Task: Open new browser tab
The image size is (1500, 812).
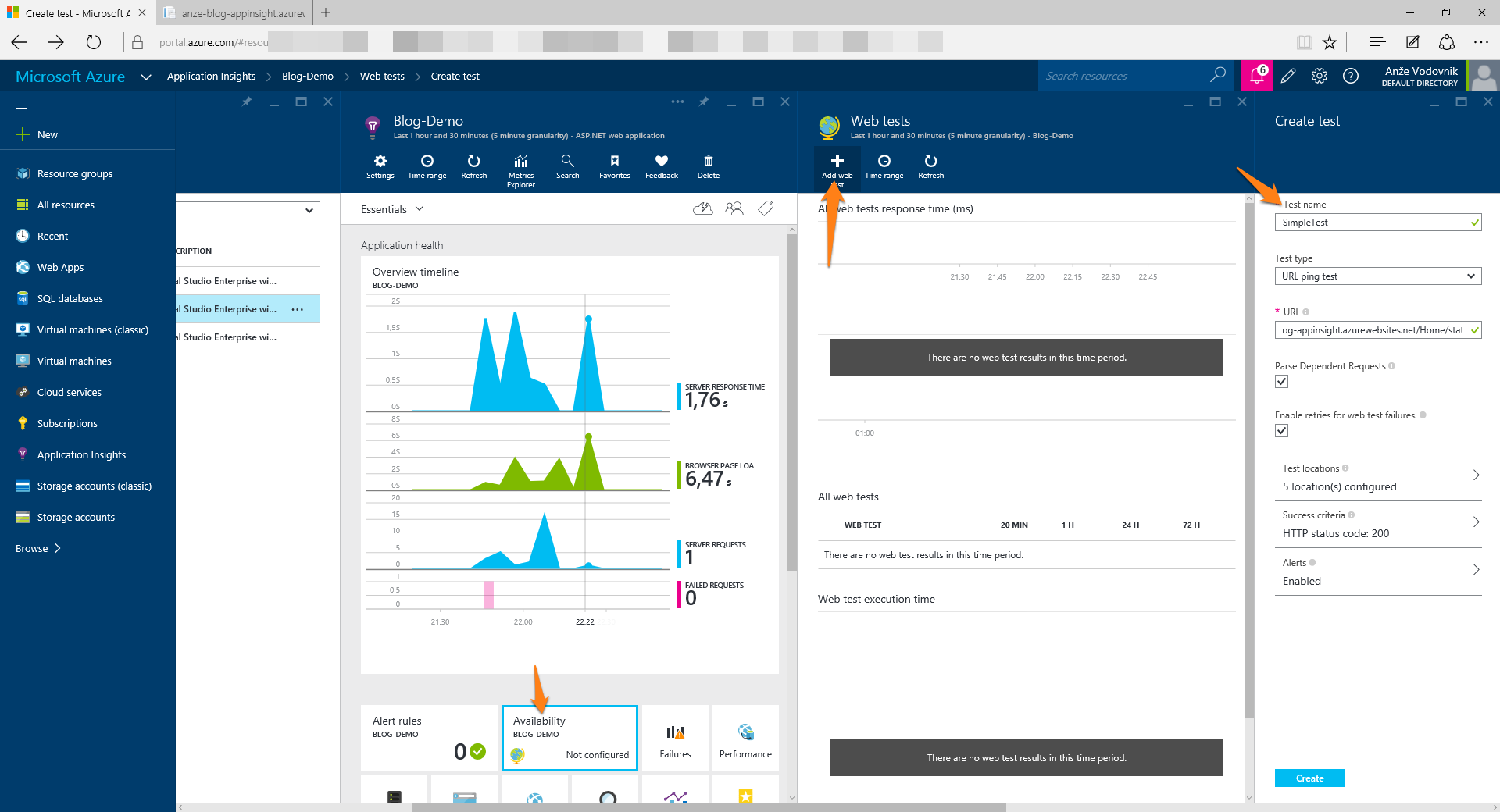Action: point(326,12)
